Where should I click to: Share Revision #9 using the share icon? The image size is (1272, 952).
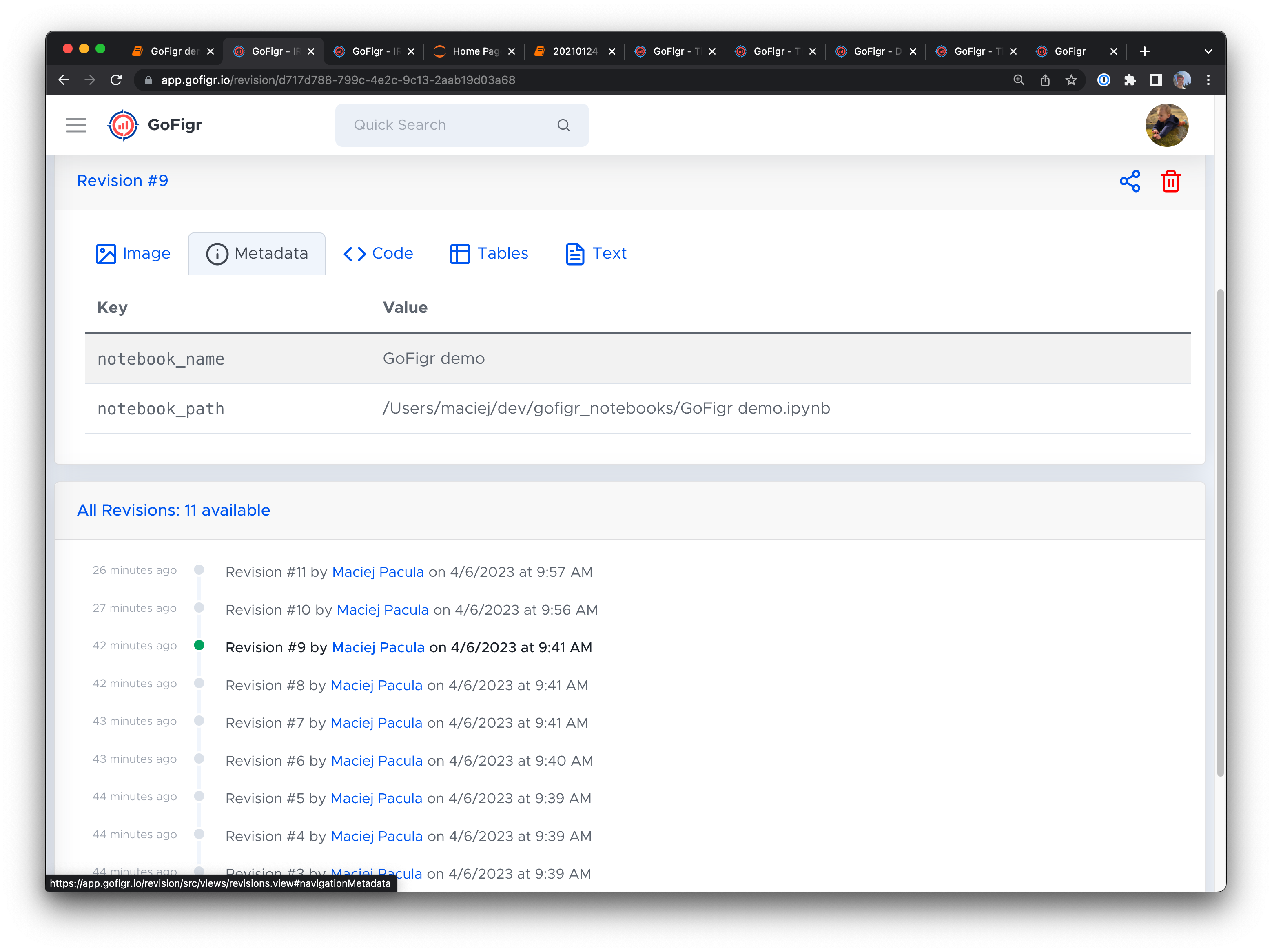coord(1129,181)
